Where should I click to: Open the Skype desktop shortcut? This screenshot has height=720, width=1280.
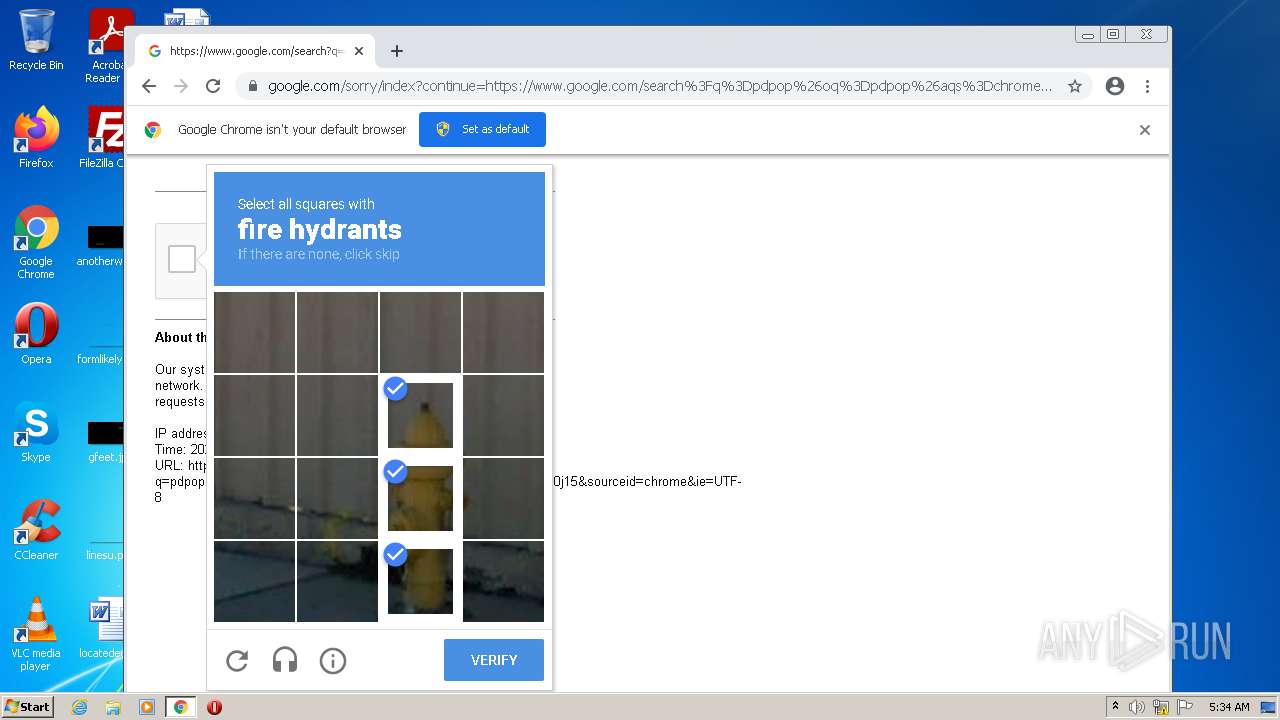coord(36,432)
